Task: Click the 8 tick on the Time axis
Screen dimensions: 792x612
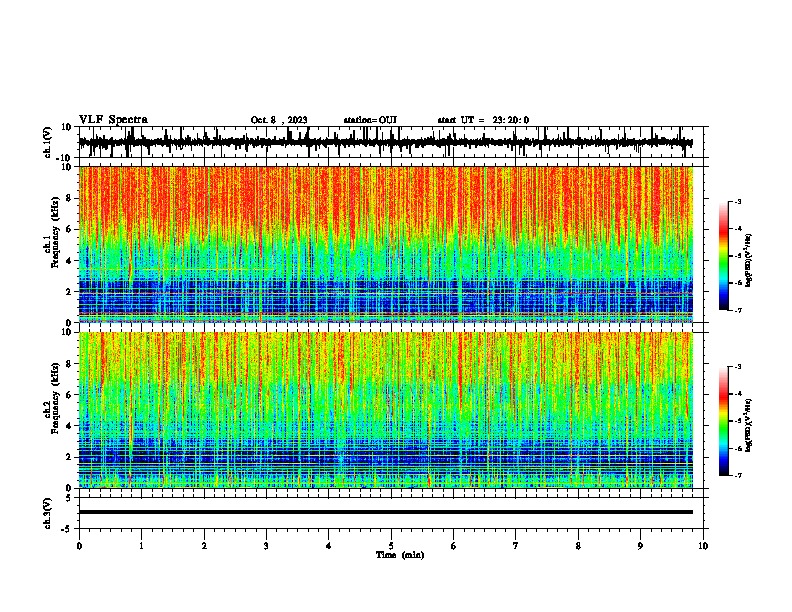Action: pyautogui.click(x=578, y=546)
